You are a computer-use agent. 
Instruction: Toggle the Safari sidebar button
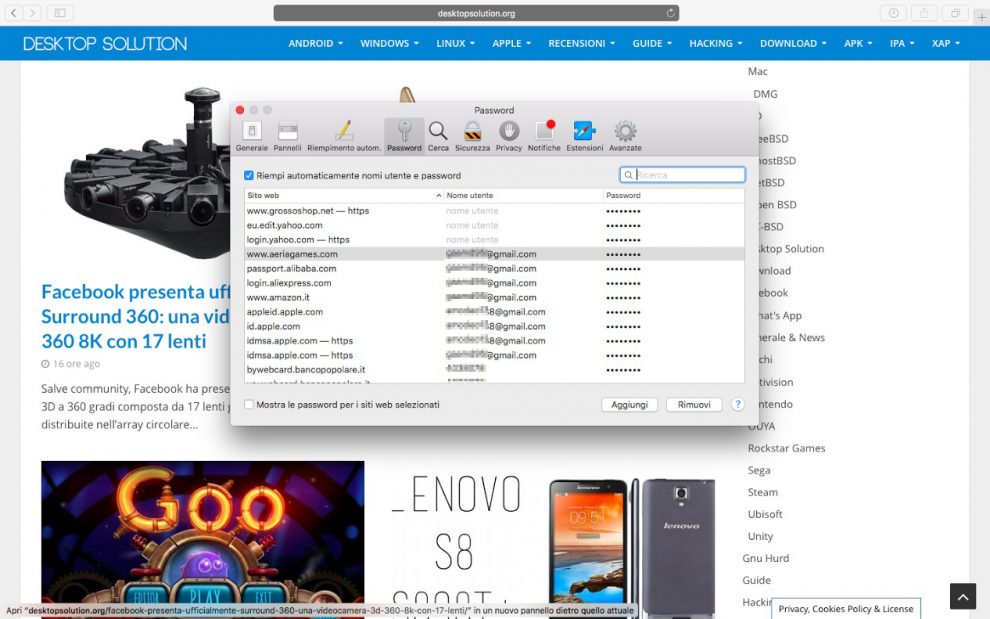60,13
